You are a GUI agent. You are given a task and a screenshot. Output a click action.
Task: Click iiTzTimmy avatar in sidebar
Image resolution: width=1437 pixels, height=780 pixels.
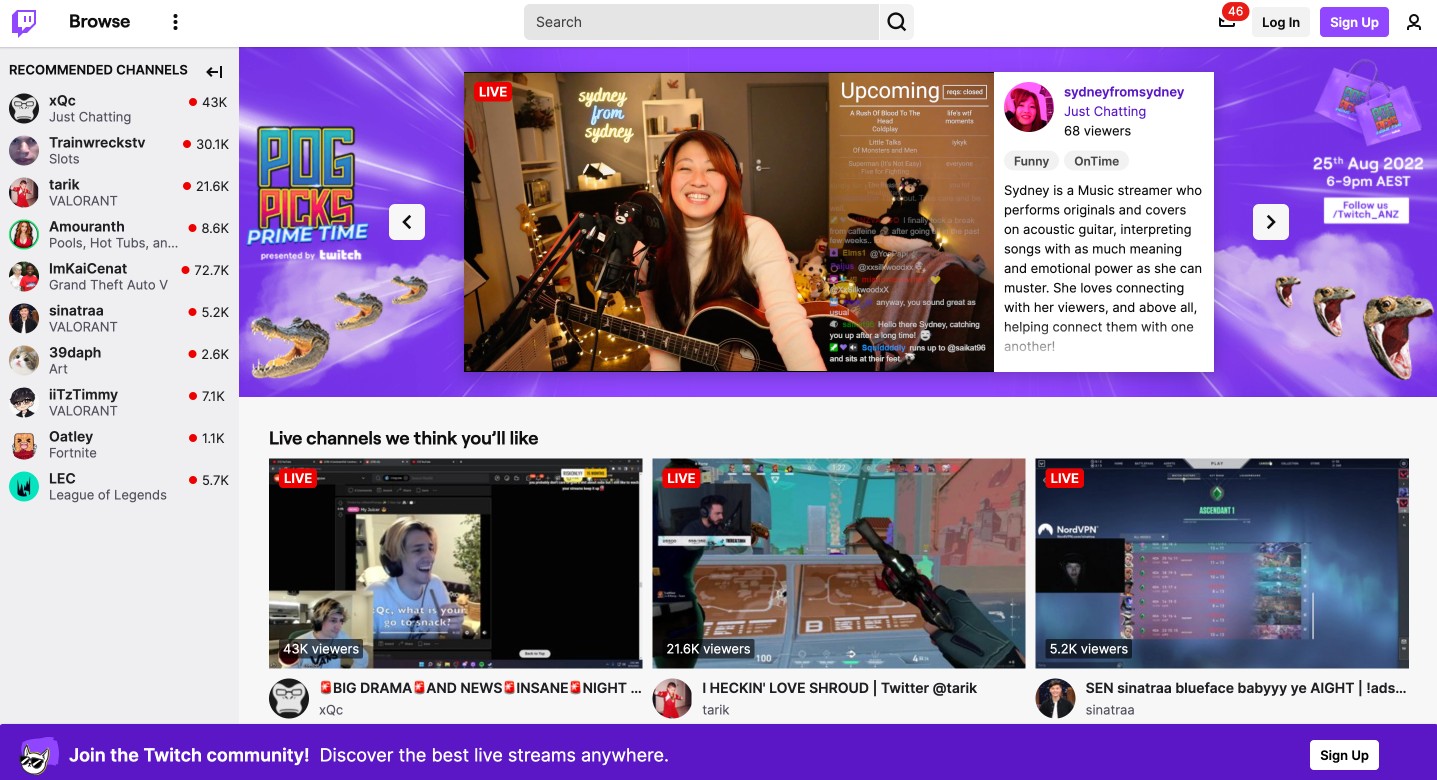tap(24, 402)
